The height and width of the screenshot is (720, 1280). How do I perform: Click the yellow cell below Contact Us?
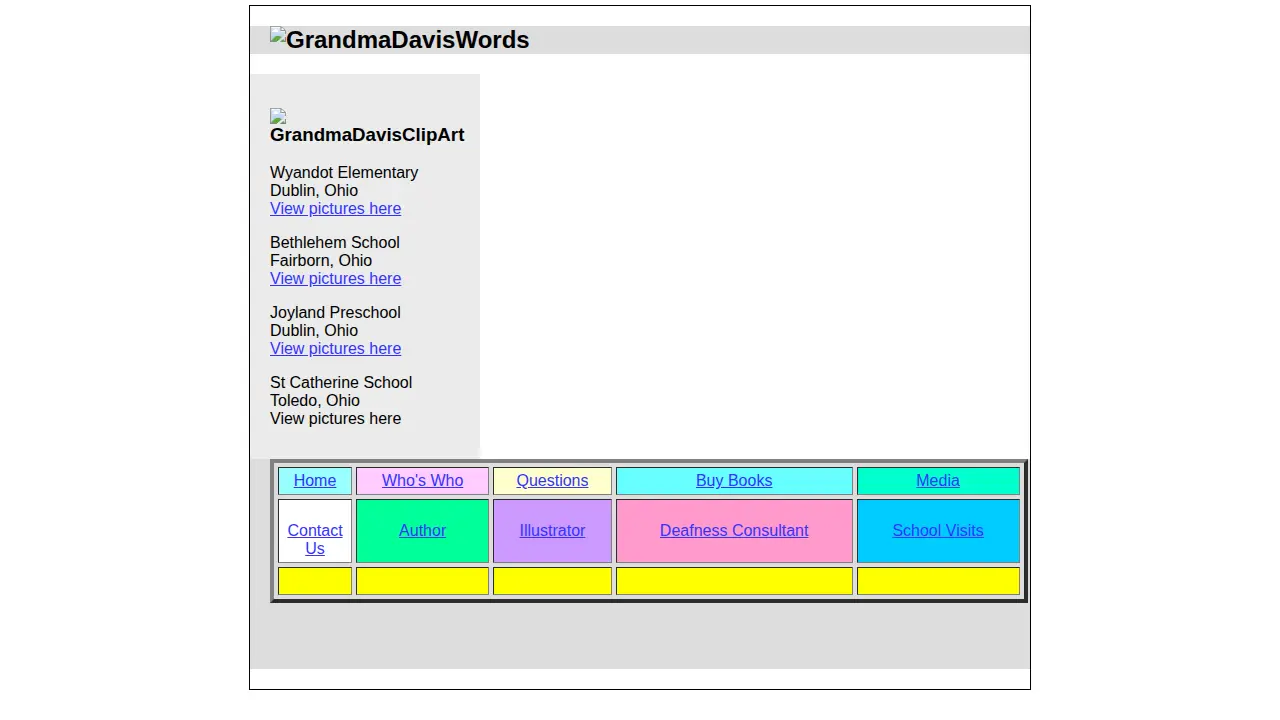[315, 581]
